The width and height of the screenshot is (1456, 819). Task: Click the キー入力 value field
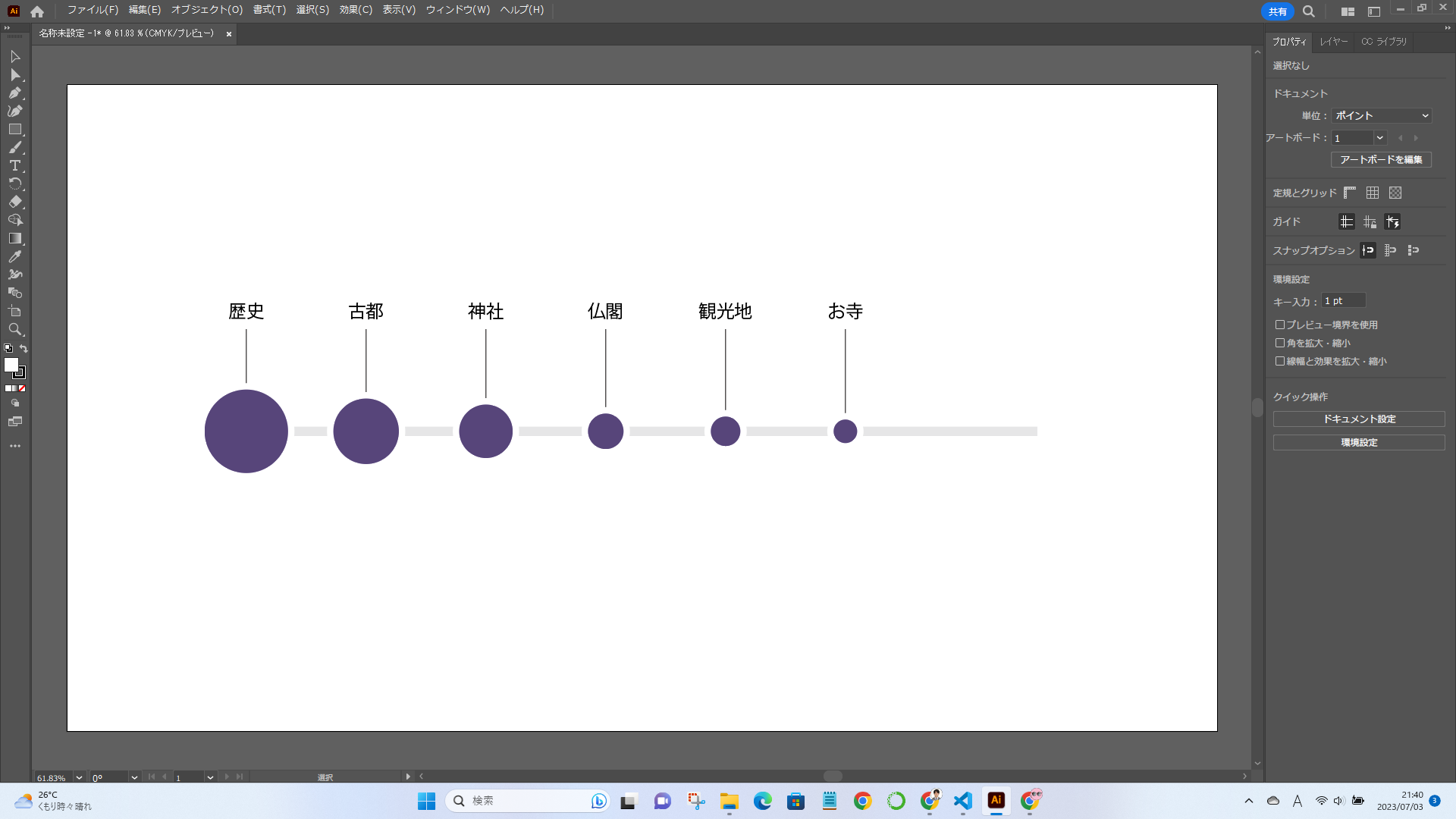(1343, 301)
